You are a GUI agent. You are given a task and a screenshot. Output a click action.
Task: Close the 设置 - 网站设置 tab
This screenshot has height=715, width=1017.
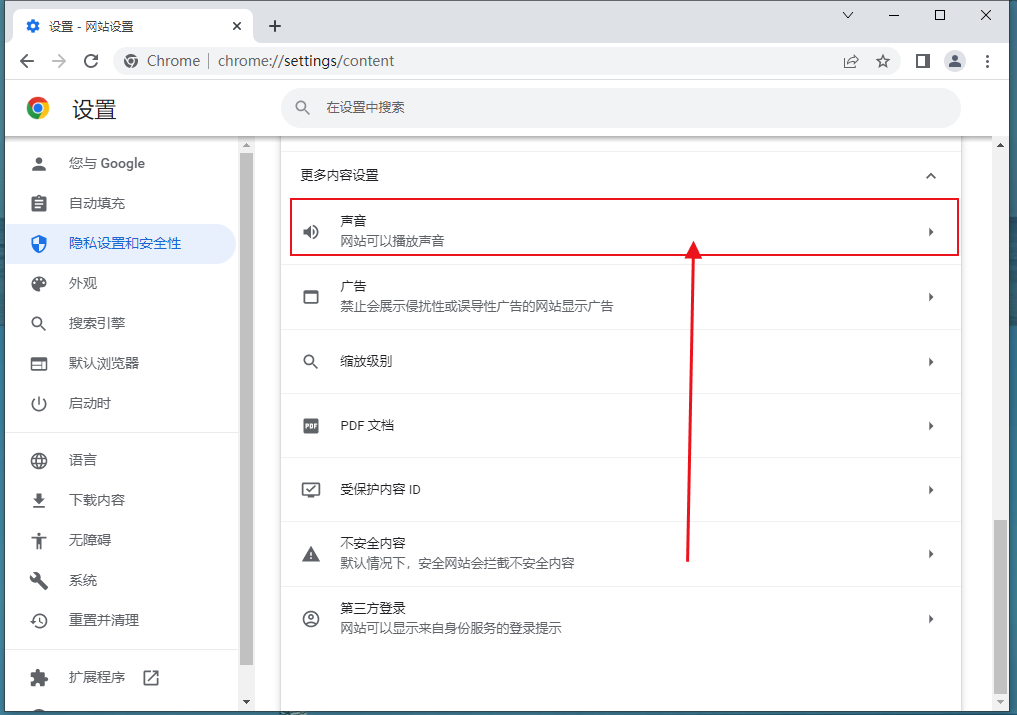237,26
